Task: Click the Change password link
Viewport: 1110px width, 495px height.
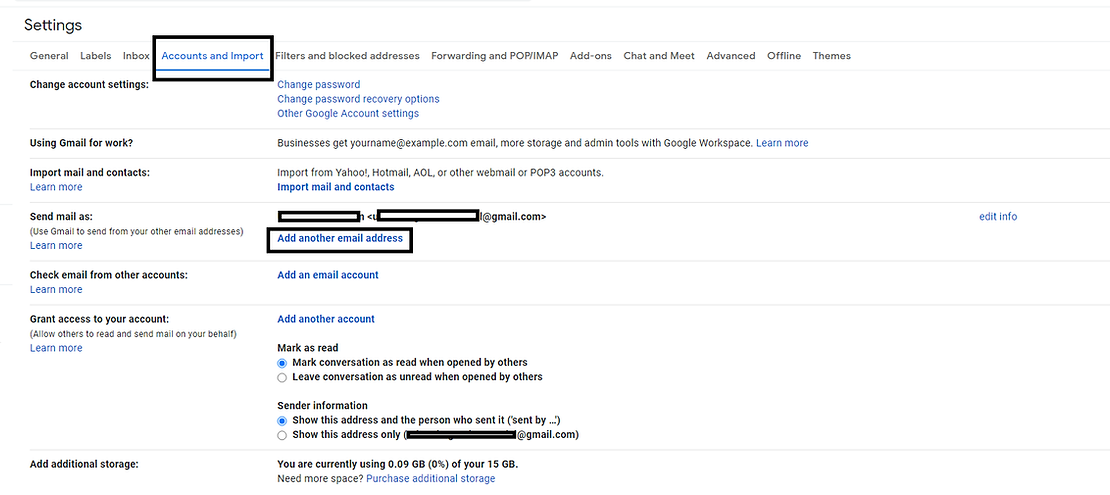Action: pos(318,85)
